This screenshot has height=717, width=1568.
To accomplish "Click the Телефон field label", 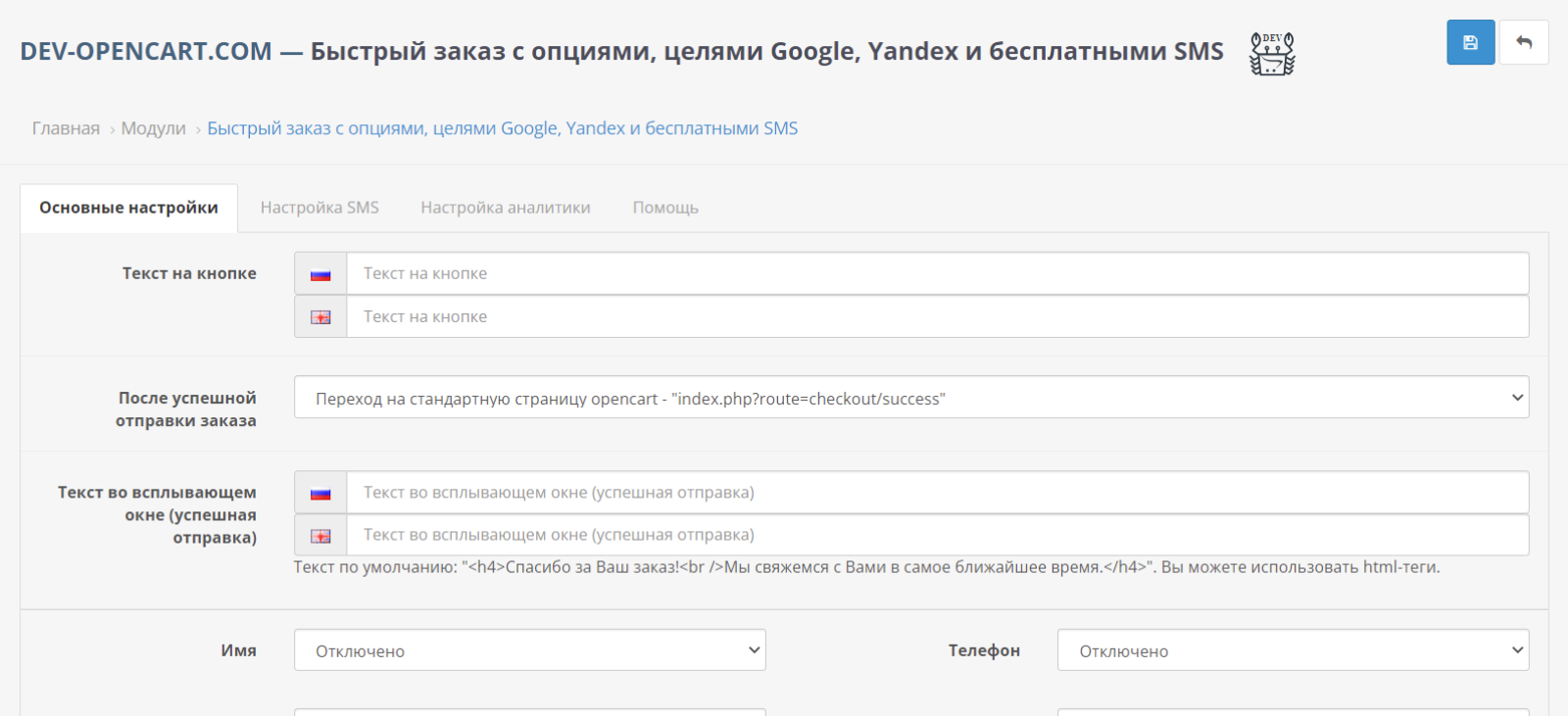I will point(984,650).
